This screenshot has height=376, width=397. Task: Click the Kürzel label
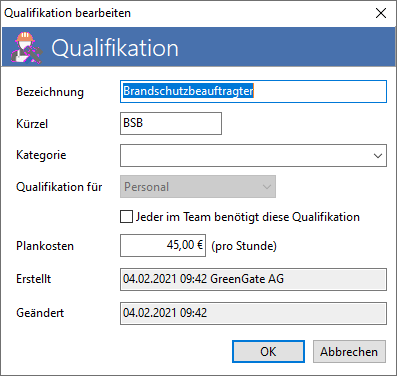point(32,124)
